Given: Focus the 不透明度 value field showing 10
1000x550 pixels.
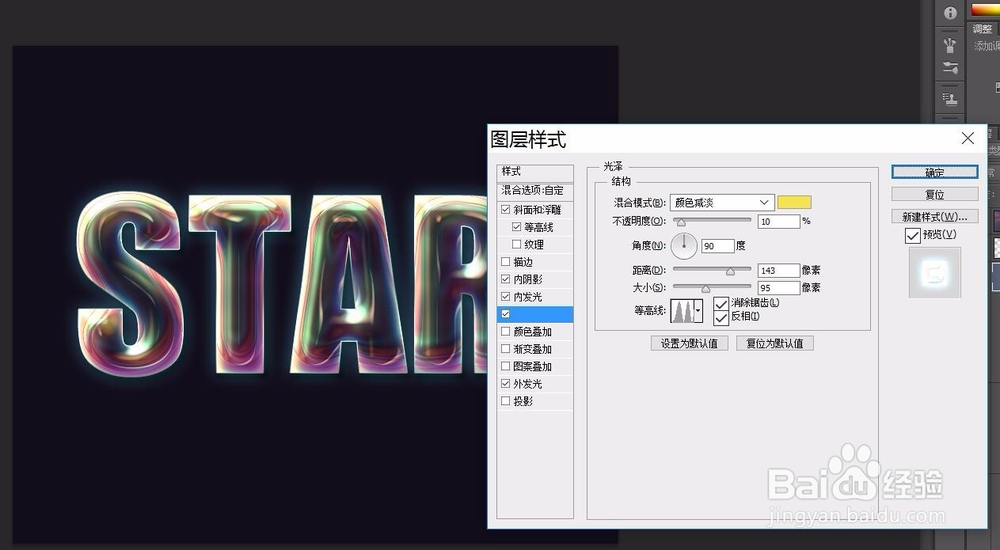Looking at the screenshot, I should click(779, 221).
